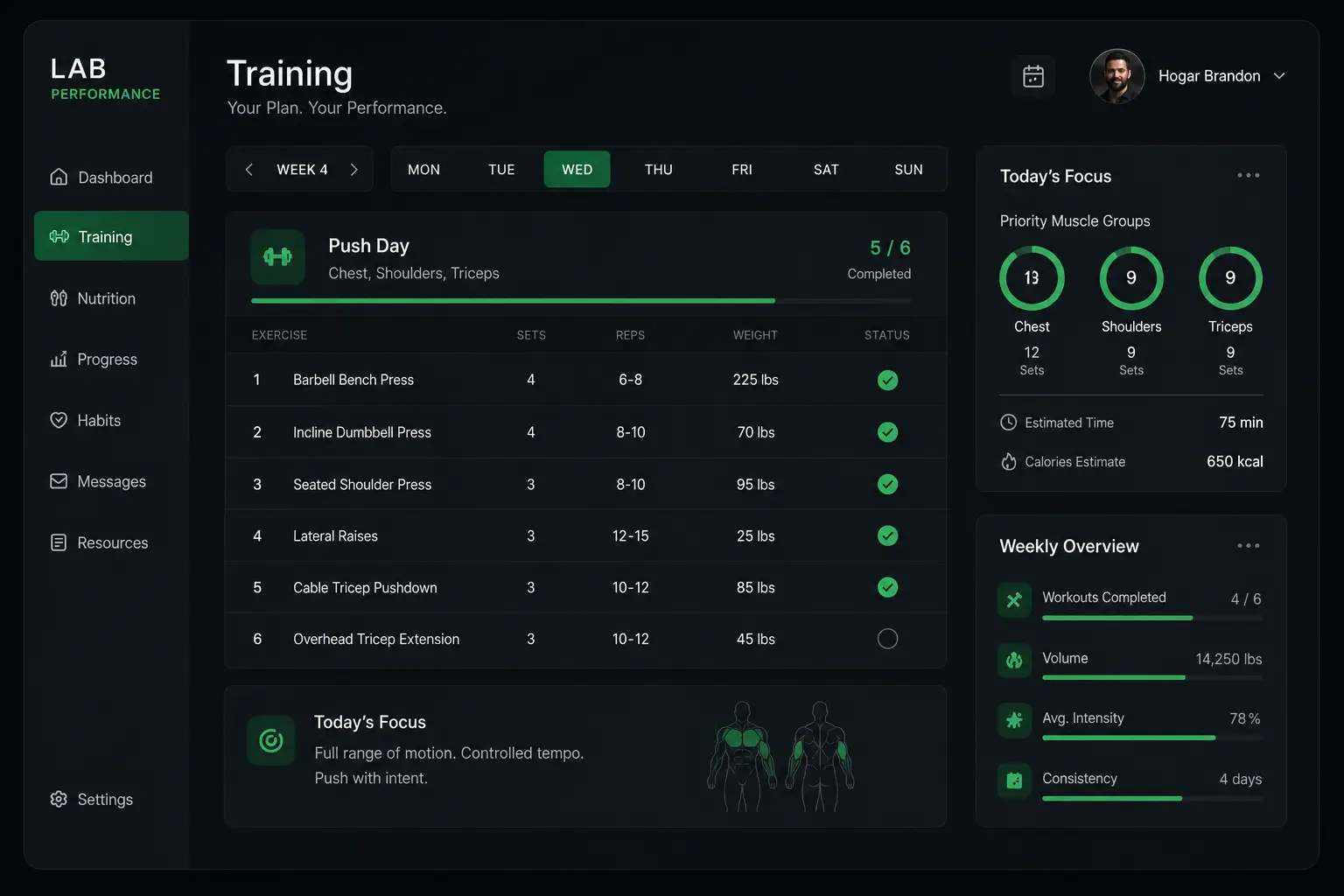
Task: Click the Workouts Completed progress bar
Action: tap(1152, 618)
